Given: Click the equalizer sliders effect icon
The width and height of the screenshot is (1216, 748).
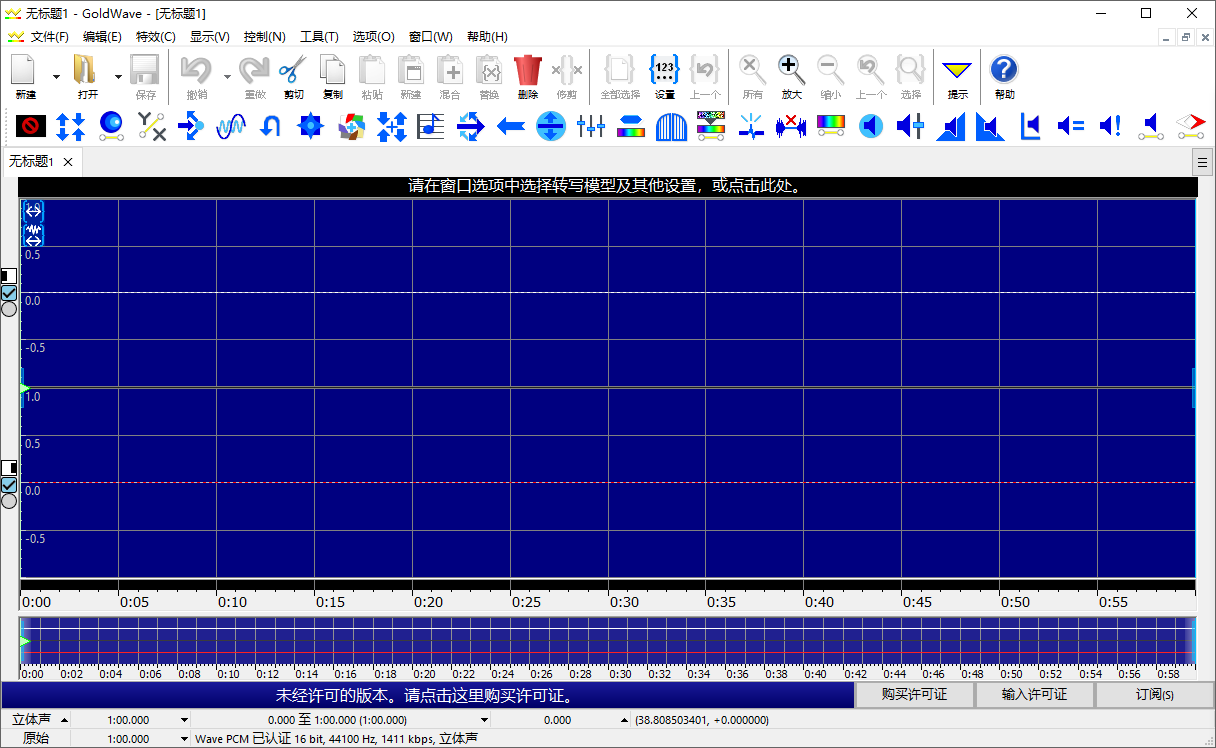Looking at the screenshot, I should (x=591, y=126).
